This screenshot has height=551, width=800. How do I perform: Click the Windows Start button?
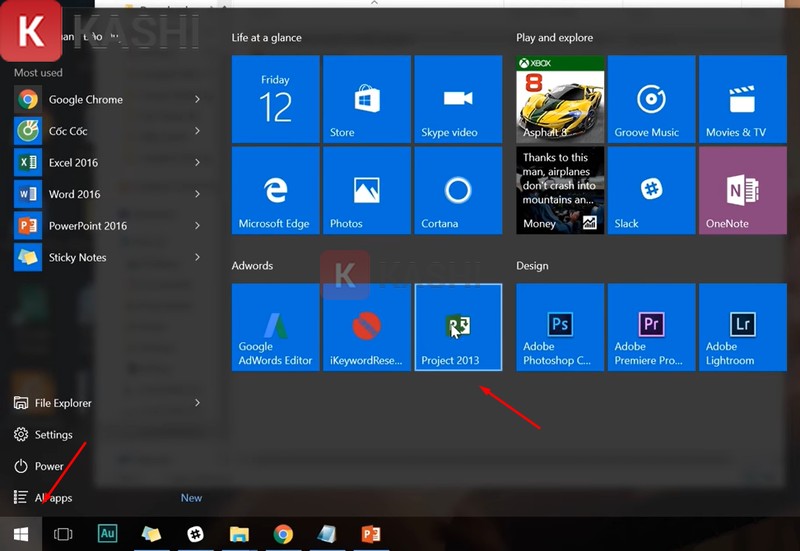tap(21, 534)
